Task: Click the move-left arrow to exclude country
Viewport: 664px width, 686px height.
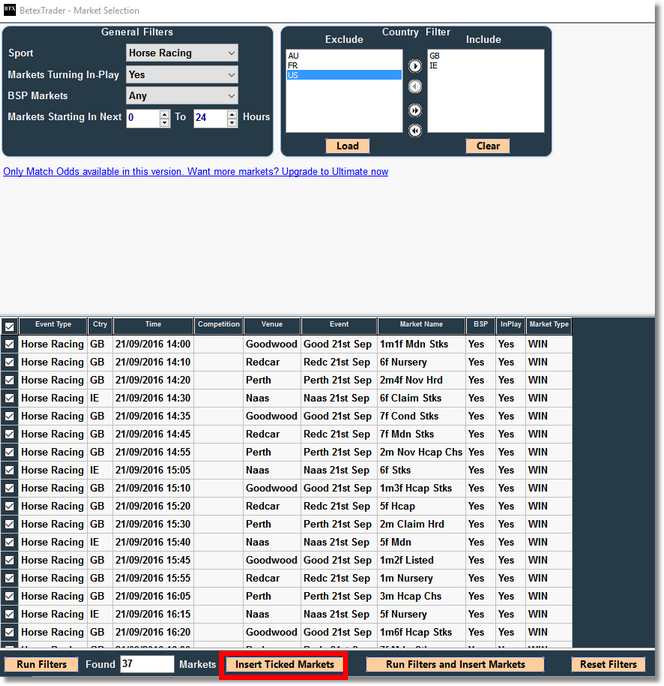Action: pyautogui.click(x=415, y=87)
